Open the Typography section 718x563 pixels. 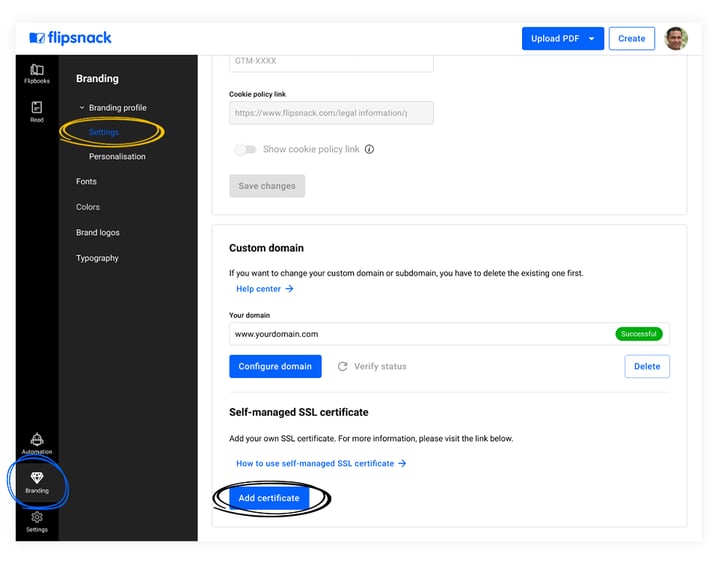coord(97,259)
